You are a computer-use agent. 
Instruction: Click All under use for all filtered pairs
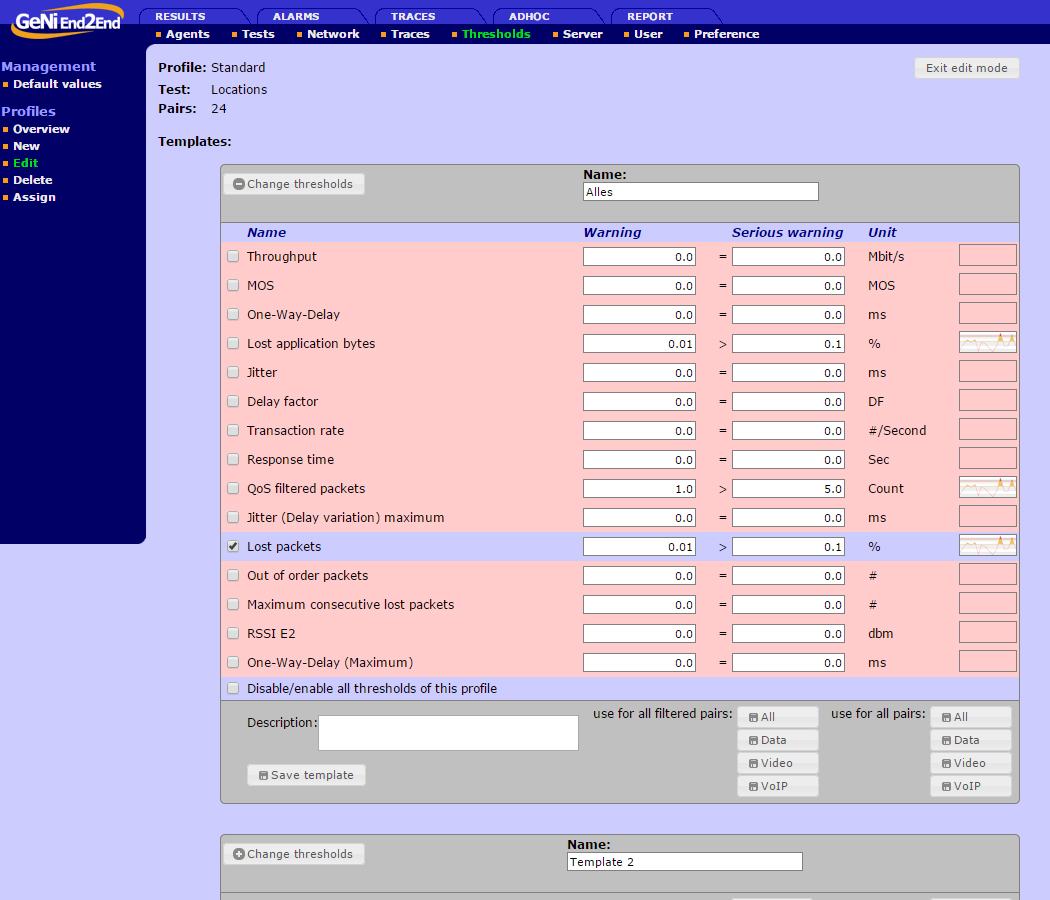click(777, 717)
